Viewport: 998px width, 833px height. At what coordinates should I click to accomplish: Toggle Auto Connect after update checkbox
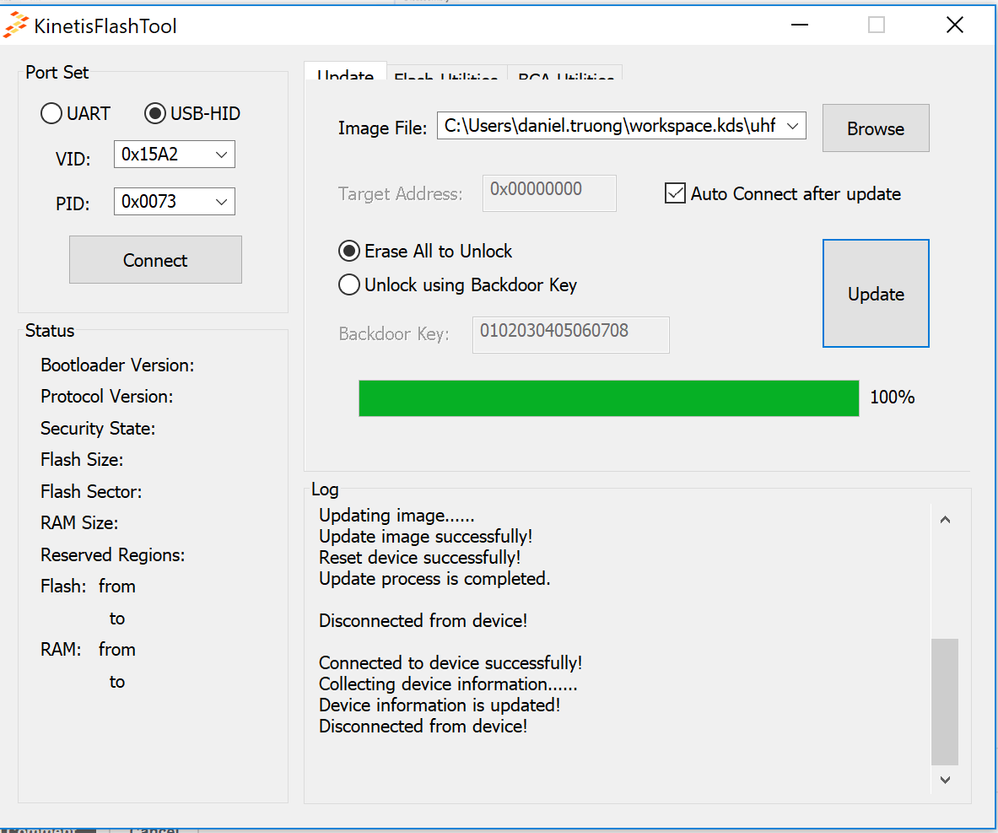(x=675, y=193)
